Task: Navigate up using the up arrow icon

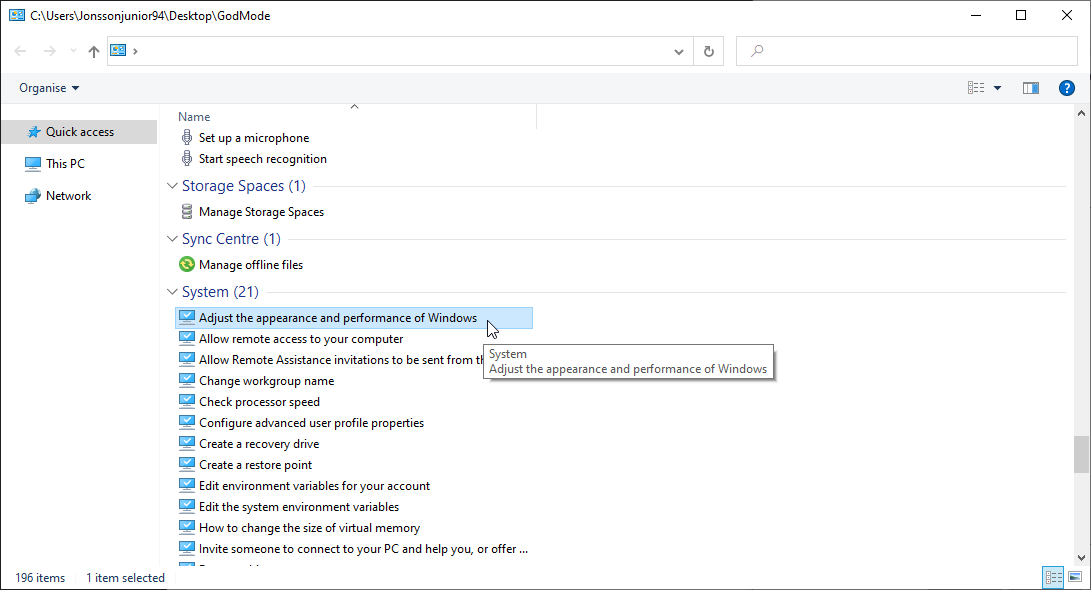Action: [93, 50]
